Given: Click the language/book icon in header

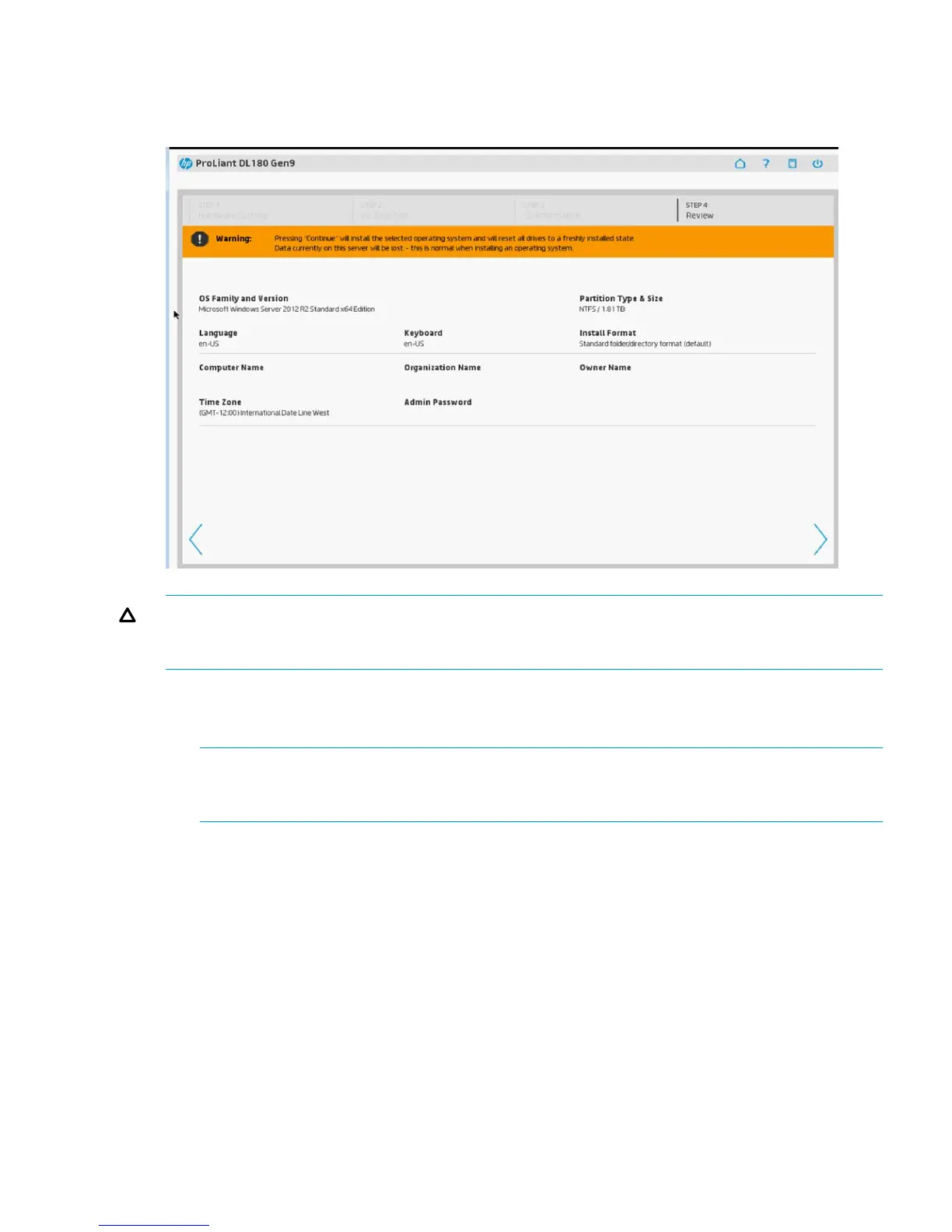Looking at the screenshot, I should tap(792, 163).
